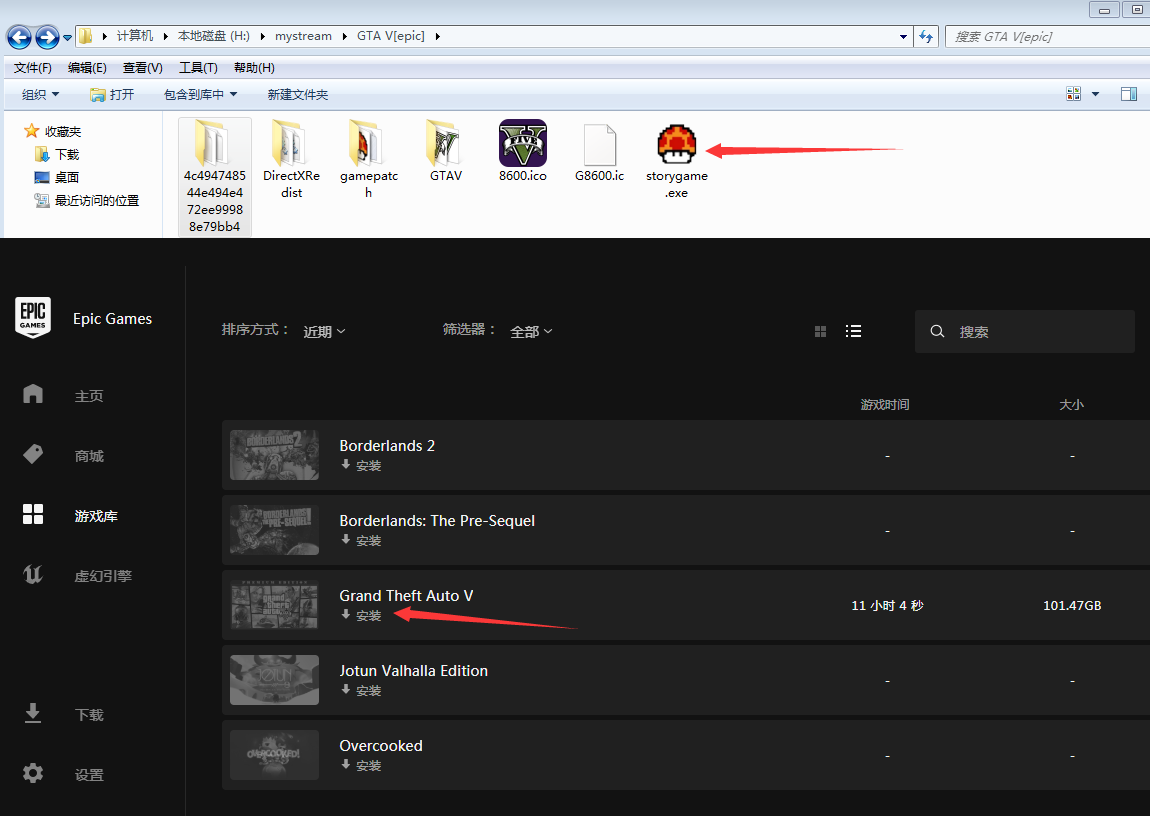This screenshot has height=816, width=1150.
Task: Click the Grand Theft Auto V title
Action: (406, 595)
